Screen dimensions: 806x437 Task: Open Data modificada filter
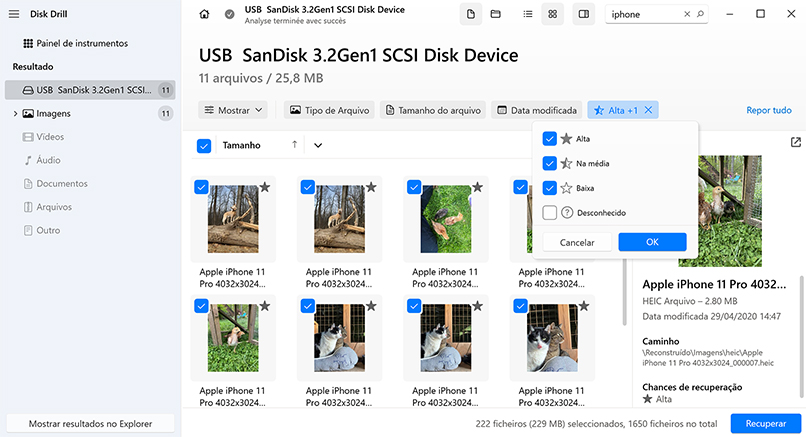536,110
